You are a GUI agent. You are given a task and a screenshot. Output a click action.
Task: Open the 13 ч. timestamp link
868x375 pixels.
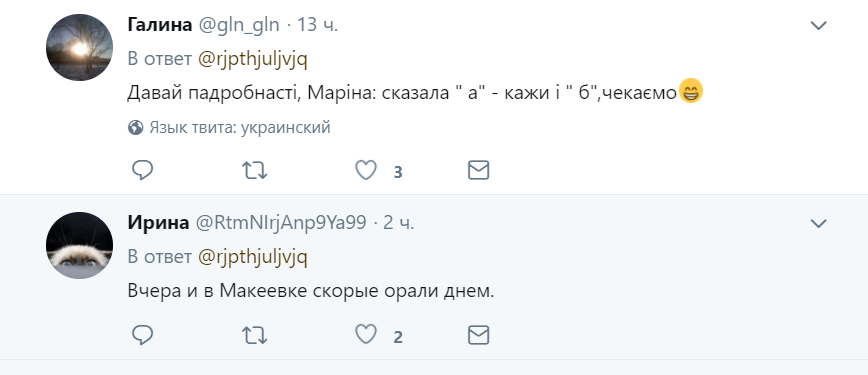318,25
